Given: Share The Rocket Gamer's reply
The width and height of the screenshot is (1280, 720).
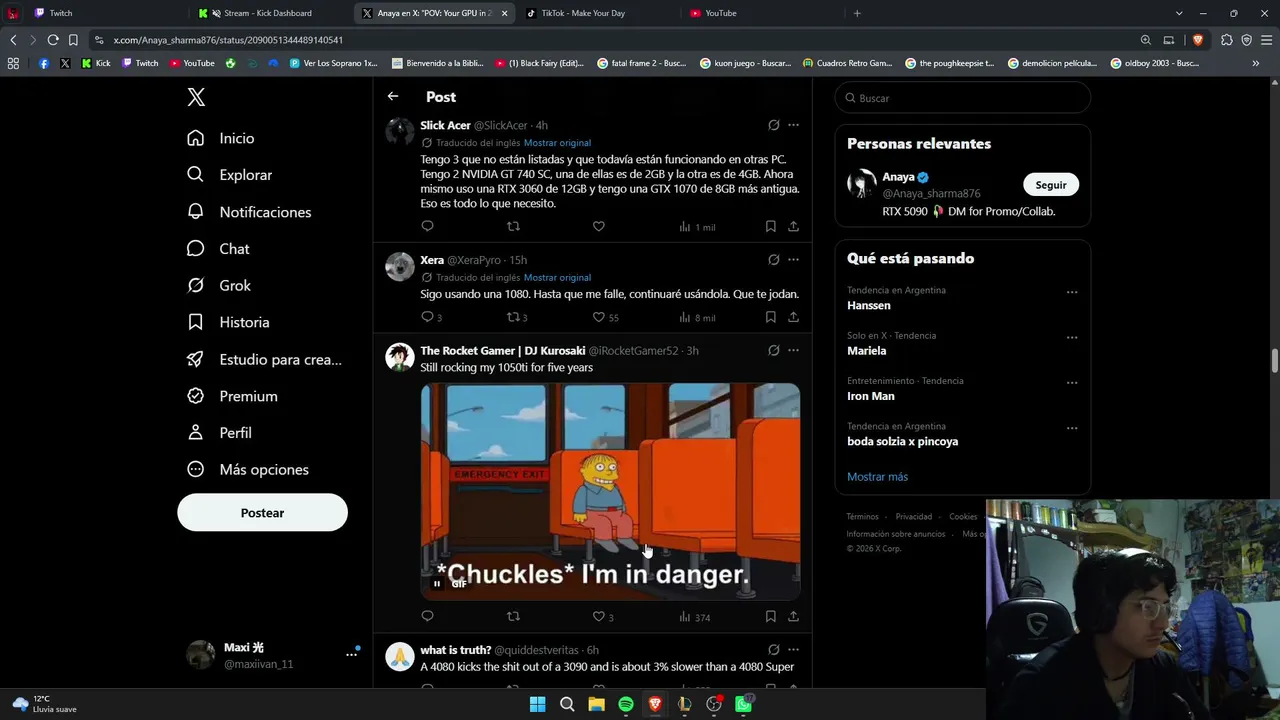Looking at the screenshot, I should click(x=793, y=616).
